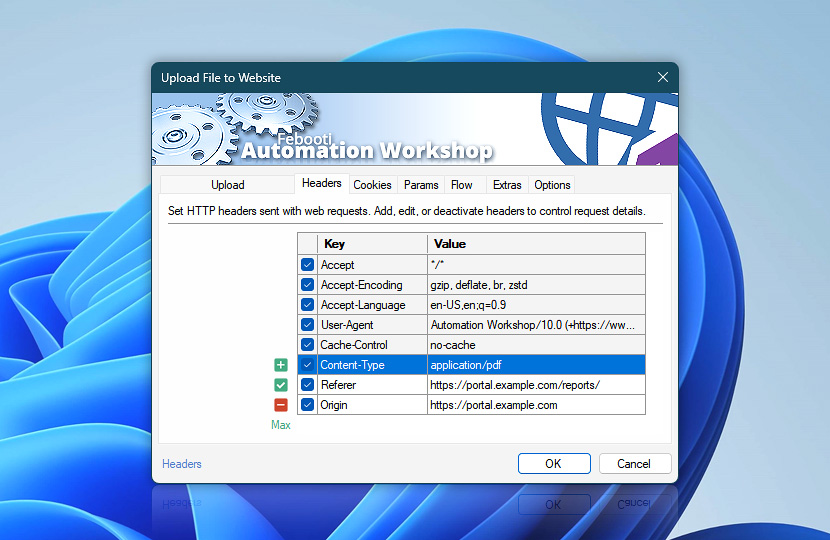This screenshot has width=830, height=540.
Task: Click the */* value cell
Action: click(536, 265)
